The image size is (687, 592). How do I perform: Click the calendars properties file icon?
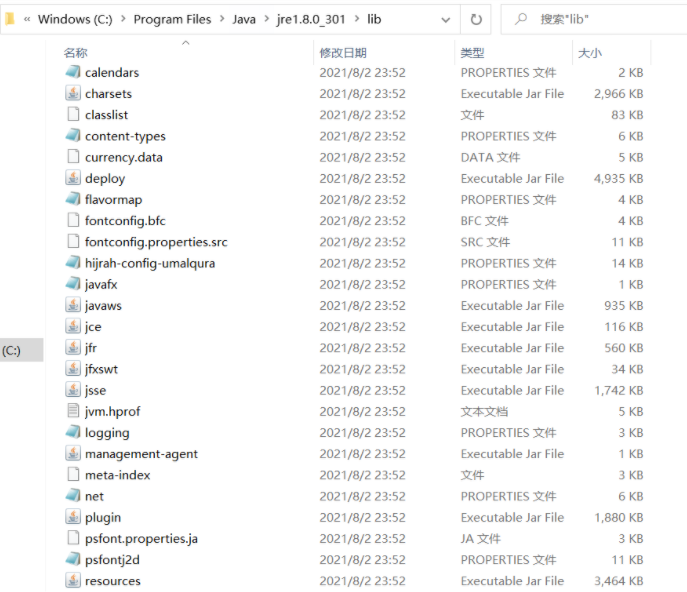(73, 72)
